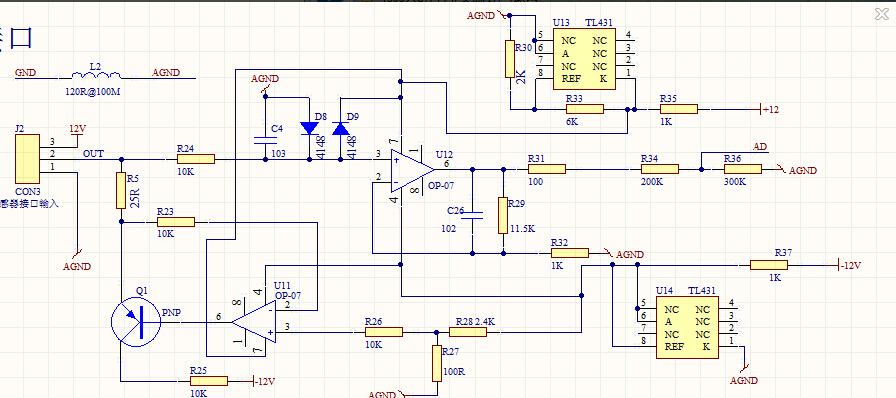Select resistor R36 symbol

point(743,169)
